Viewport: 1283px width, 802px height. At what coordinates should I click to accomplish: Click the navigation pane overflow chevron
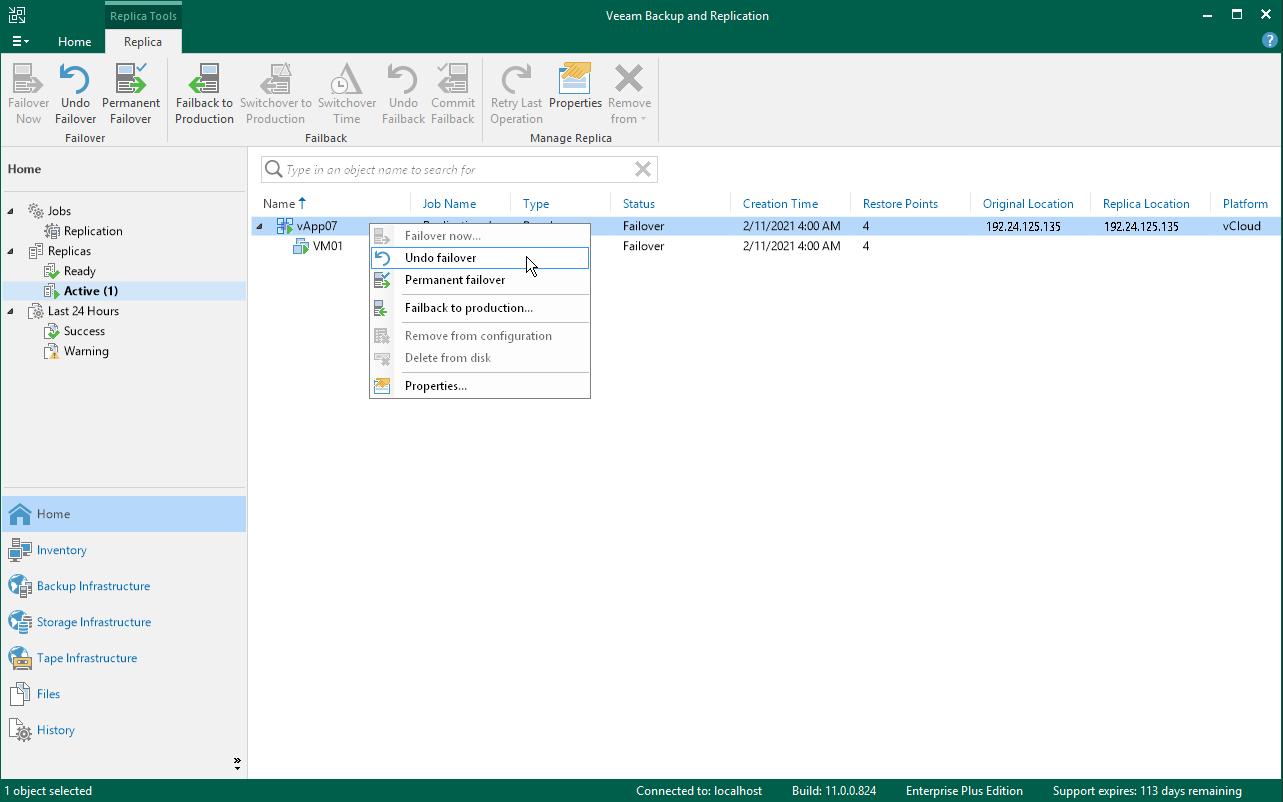pyautogui.click(x=237, y=764)
